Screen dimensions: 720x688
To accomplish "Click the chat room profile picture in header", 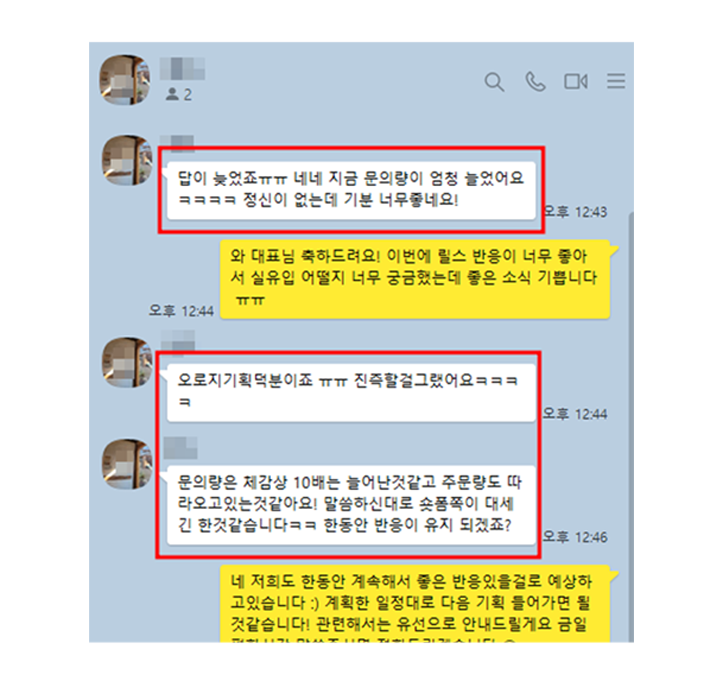I will click(125, 80).
